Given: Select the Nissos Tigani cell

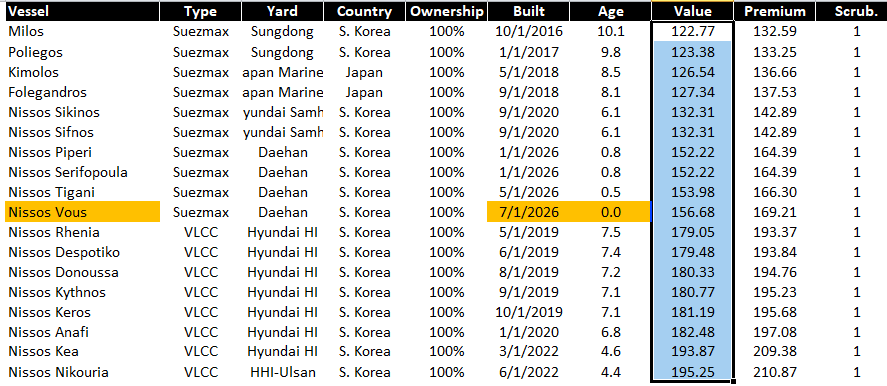Looking at the screenshot, I should pyautogui.click(x=83, y=192).
